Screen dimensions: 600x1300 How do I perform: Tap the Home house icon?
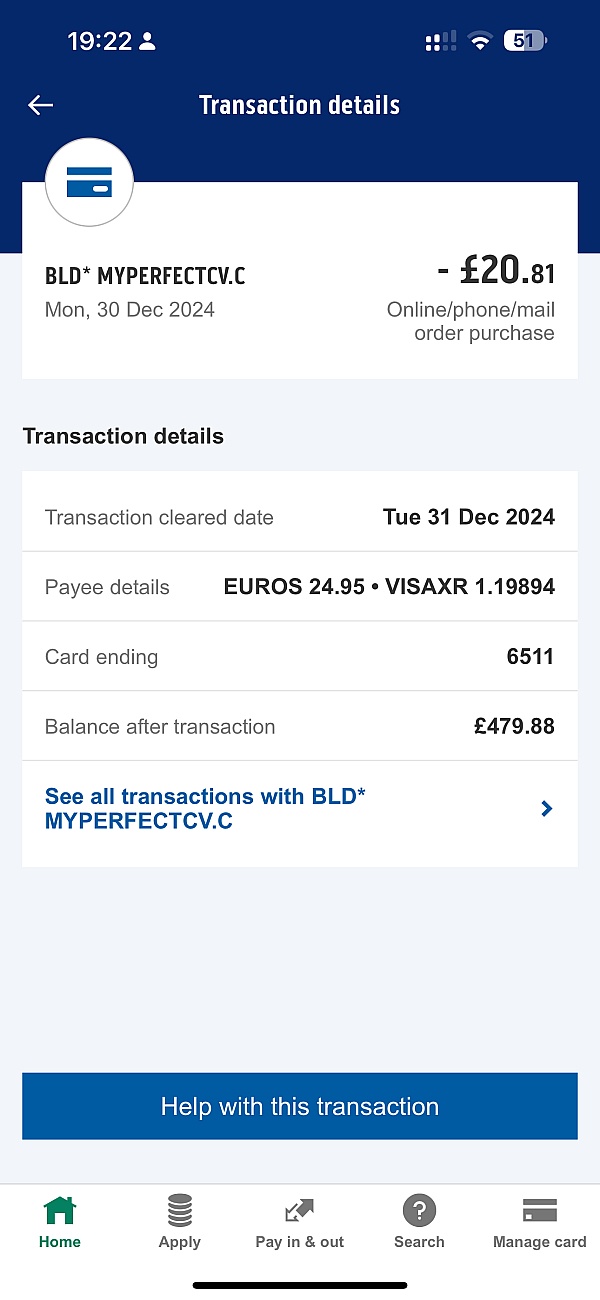[60, 1211]
